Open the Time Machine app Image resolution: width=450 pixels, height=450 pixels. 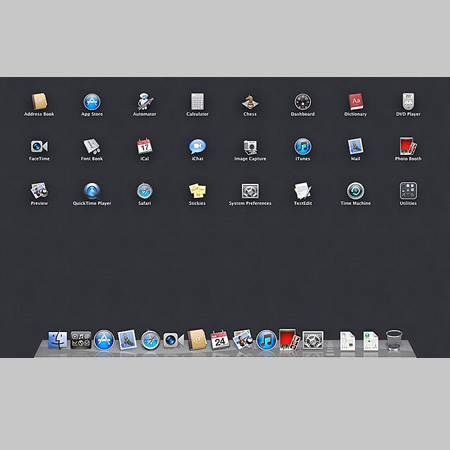(x=355, y=191)
